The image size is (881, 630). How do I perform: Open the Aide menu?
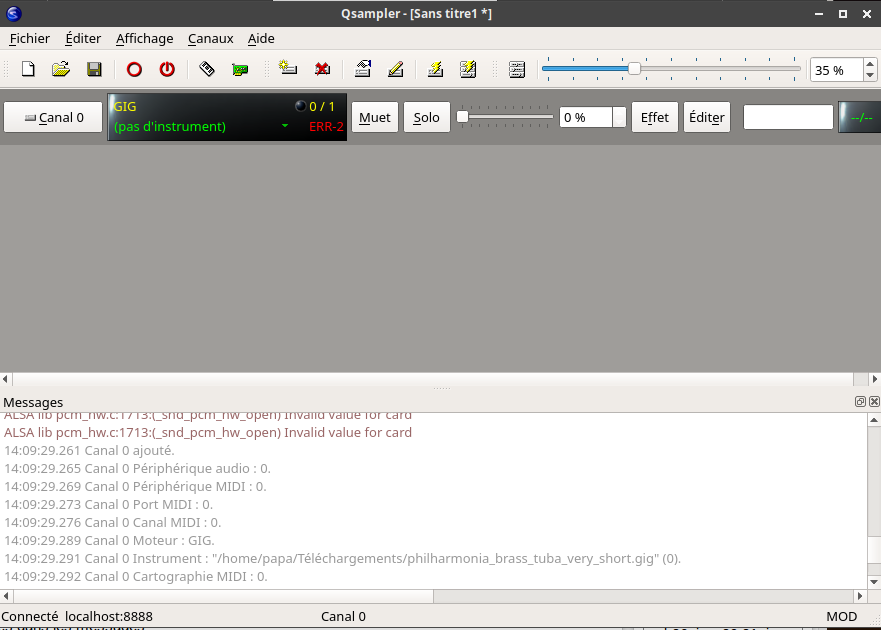[x=261, y=38]
